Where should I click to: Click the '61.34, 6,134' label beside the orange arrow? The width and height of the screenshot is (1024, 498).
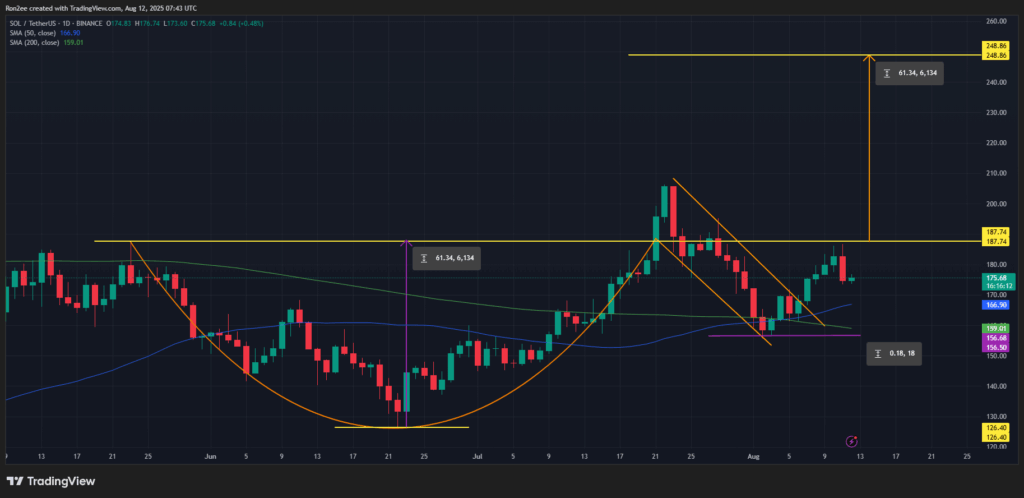coord(912,73)
